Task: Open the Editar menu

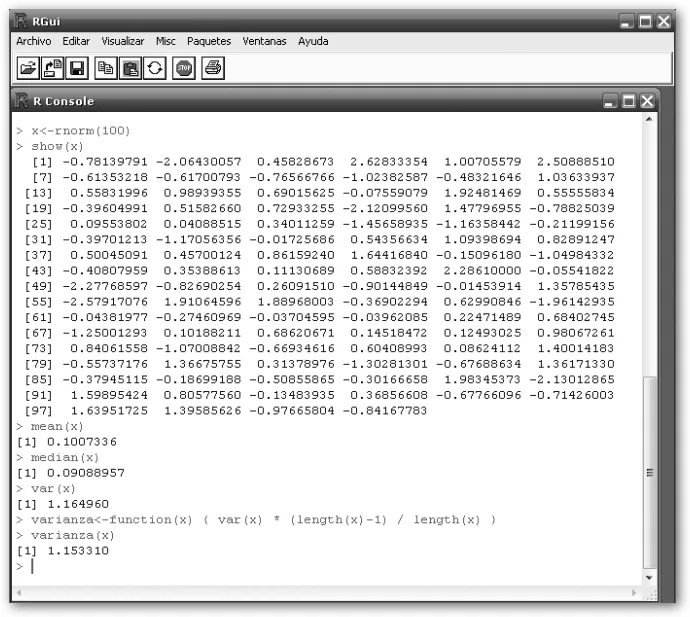Action: [76, 41]
